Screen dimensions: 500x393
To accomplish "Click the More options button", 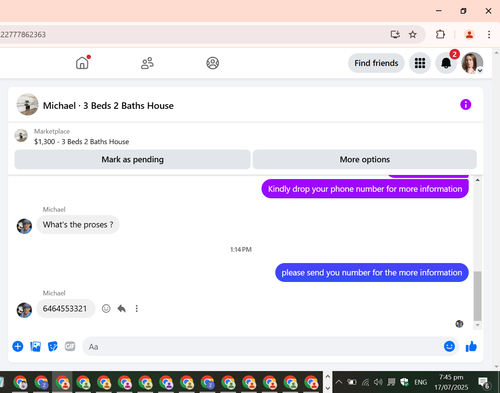I will click(365, 159).
